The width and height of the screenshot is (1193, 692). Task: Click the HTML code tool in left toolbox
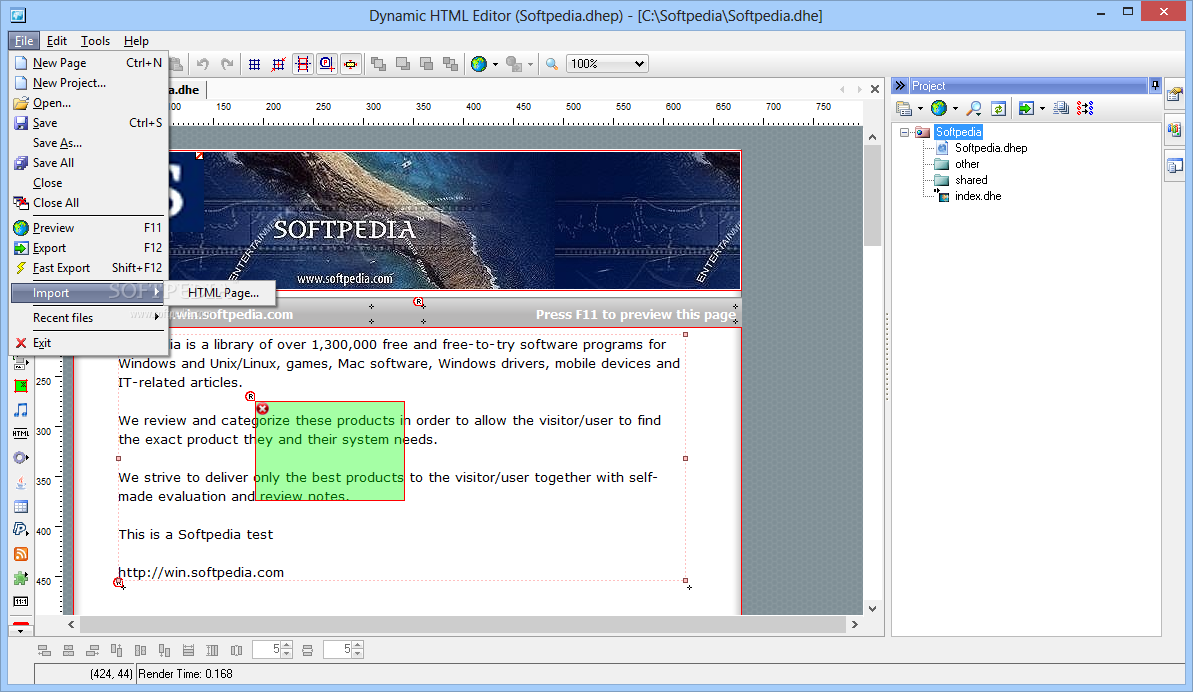coord(21,434)
